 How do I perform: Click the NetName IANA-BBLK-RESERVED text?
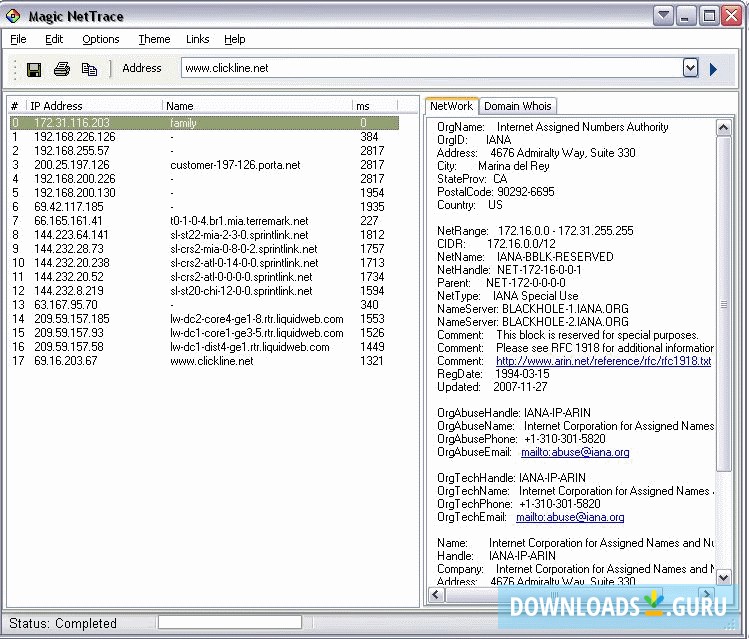pos(525,257)
